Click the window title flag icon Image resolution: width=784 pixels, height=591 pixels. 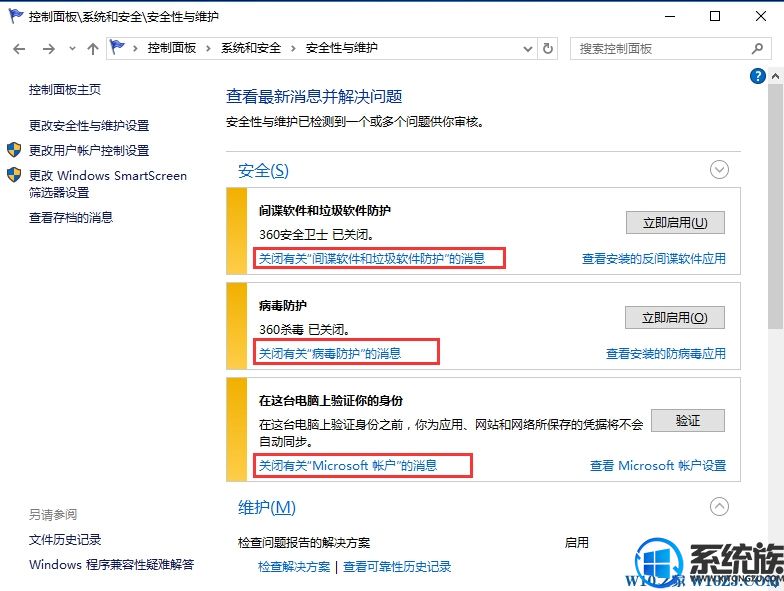click(16, 16)
